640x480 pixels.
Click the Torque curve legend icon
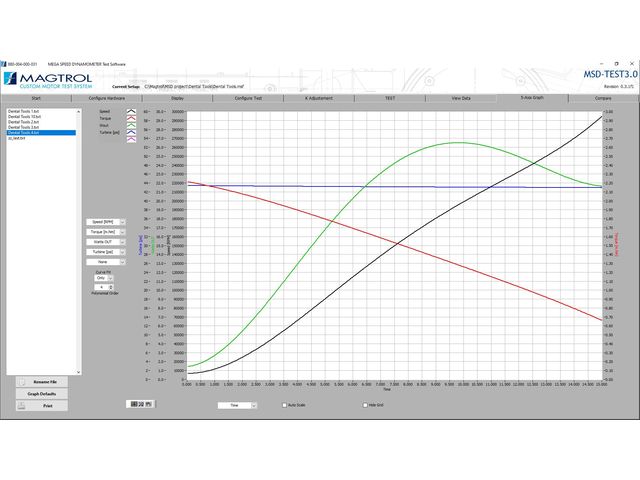[130, 118]
